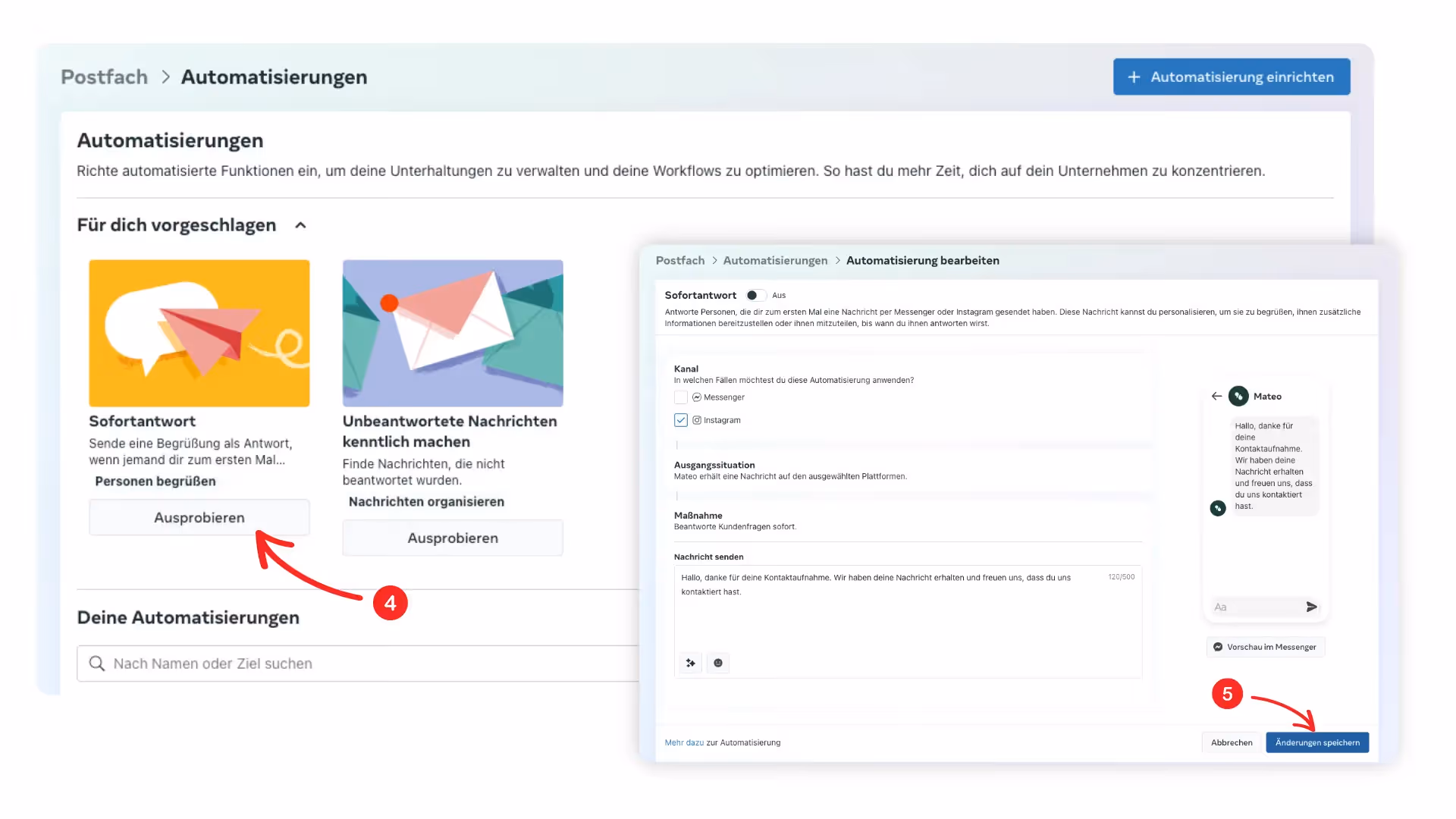Check the Messenger channel checkbox
The image size is (1456, 819).
(x=680, y=397)
